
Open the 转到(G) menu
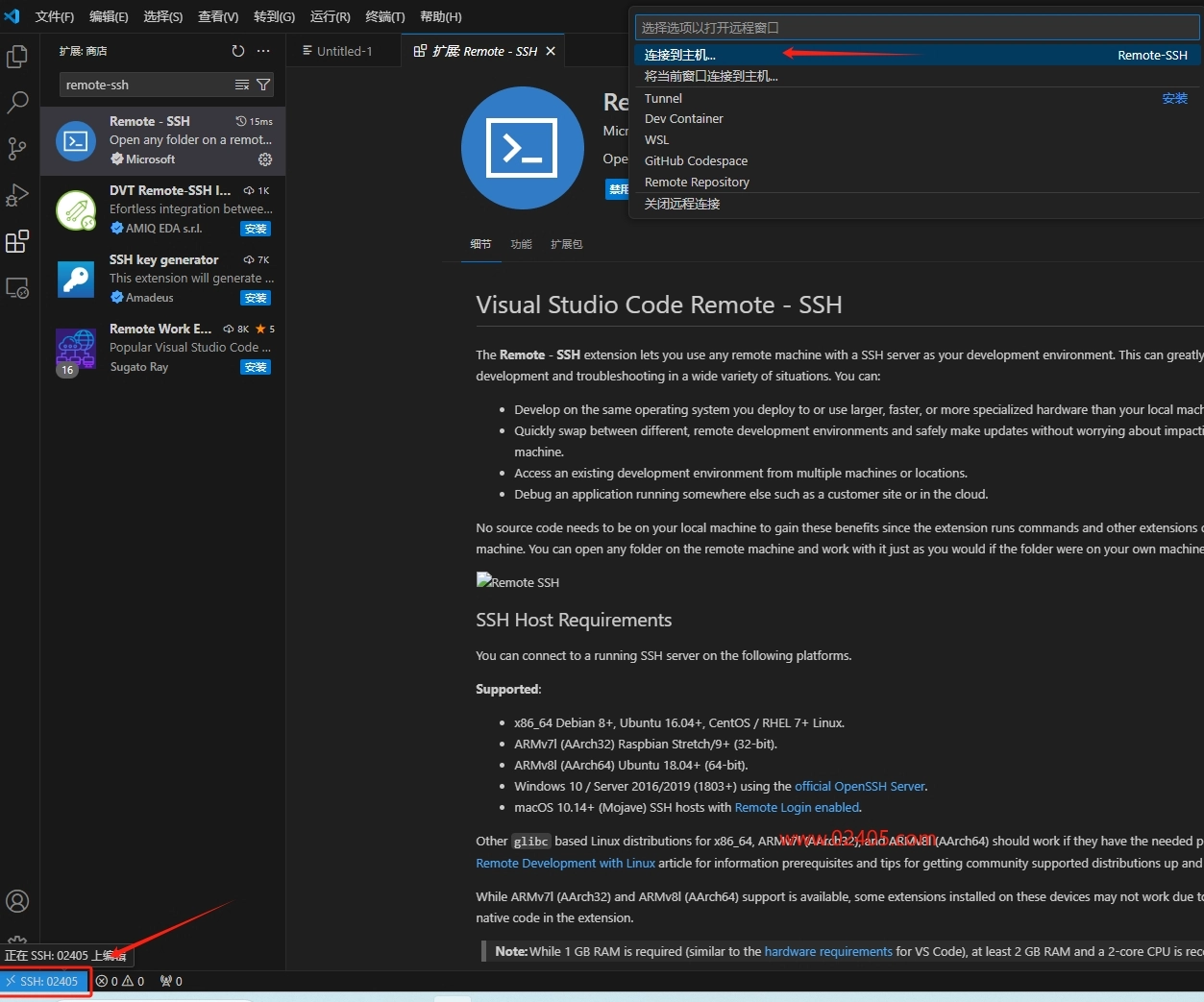click(x=274, y=16)
